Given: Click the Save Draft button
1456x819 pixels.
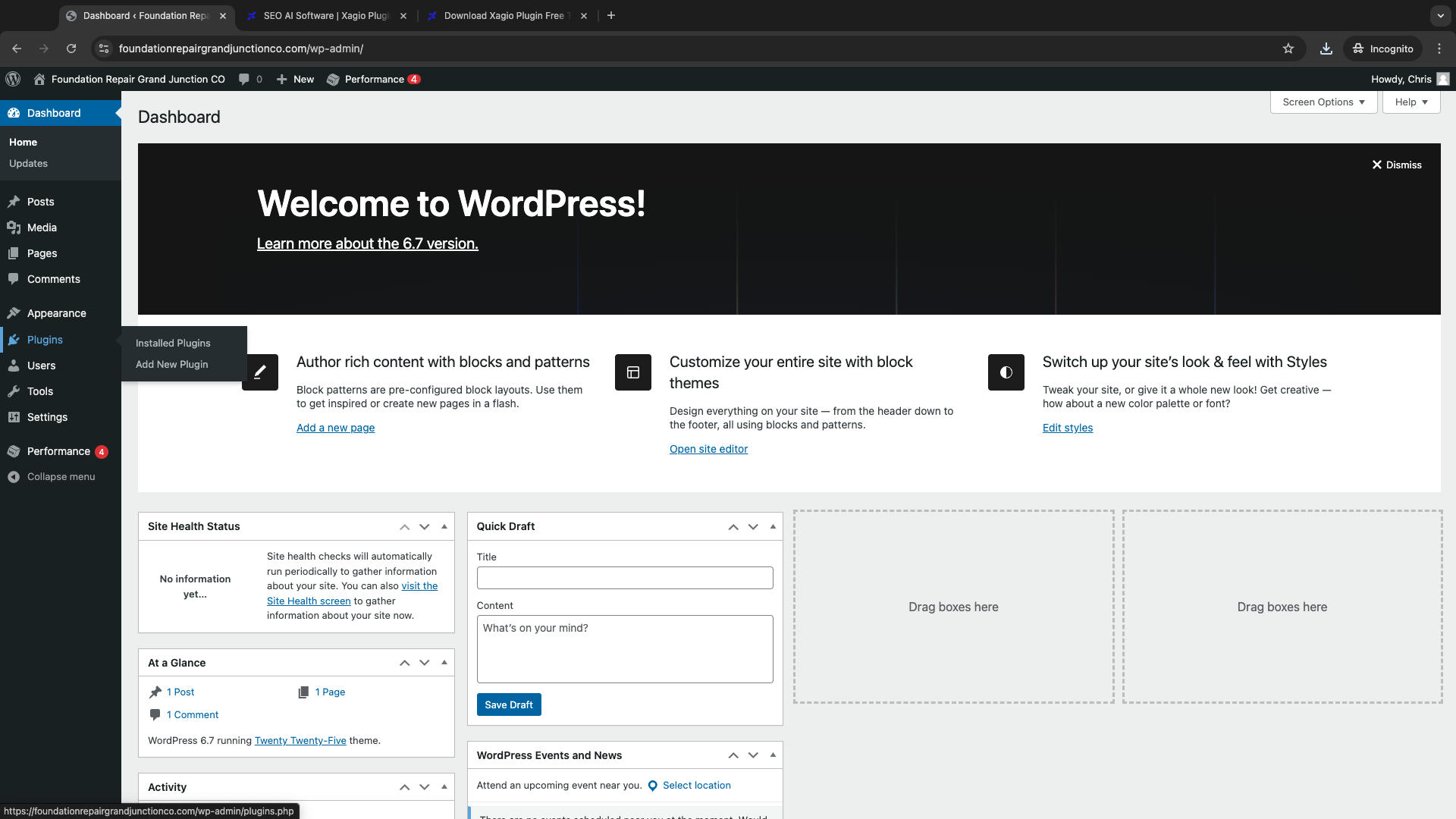Looking at the screenshot, I should click(509, 705).
